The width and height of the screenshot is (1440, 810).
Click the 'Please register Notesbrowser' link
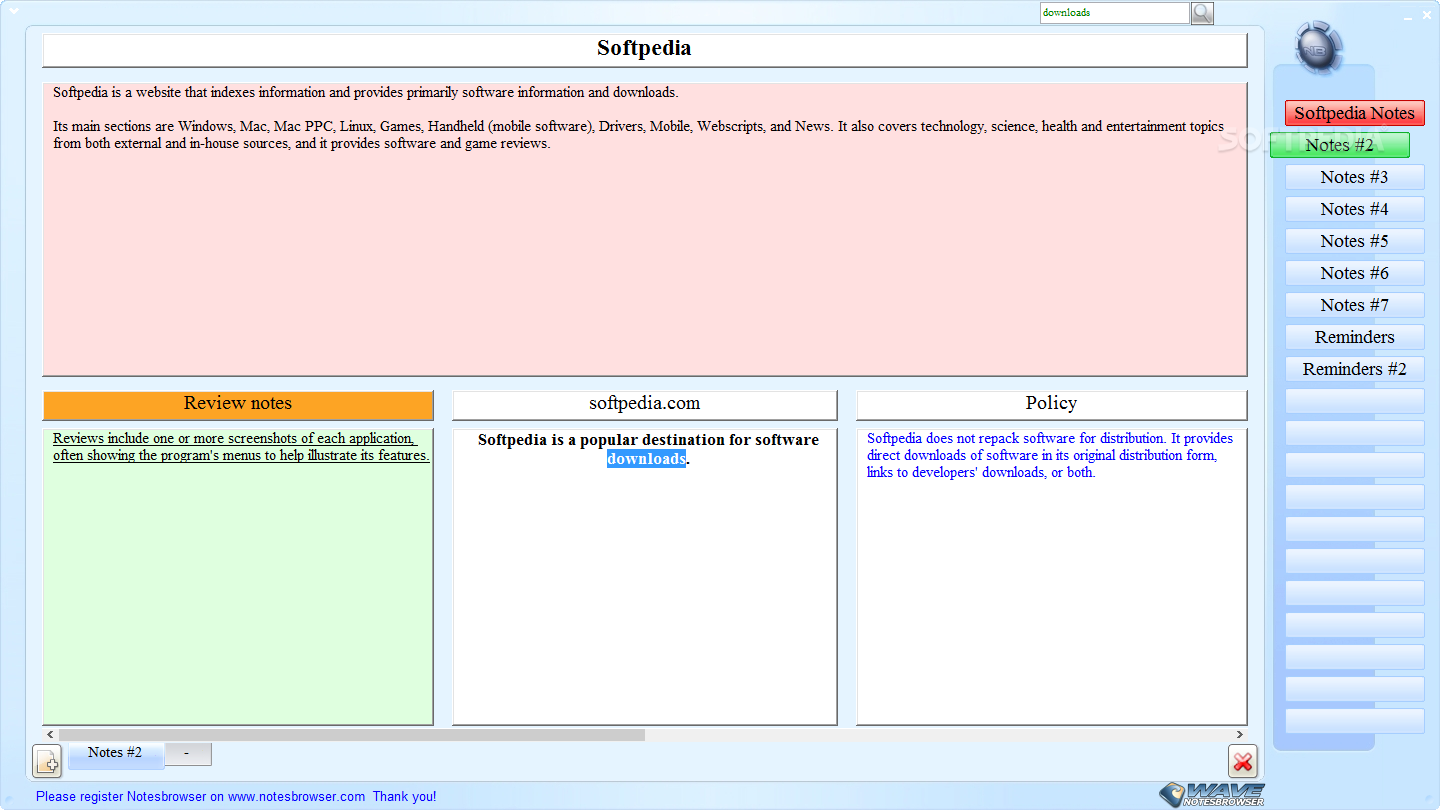tap(236, 797)
